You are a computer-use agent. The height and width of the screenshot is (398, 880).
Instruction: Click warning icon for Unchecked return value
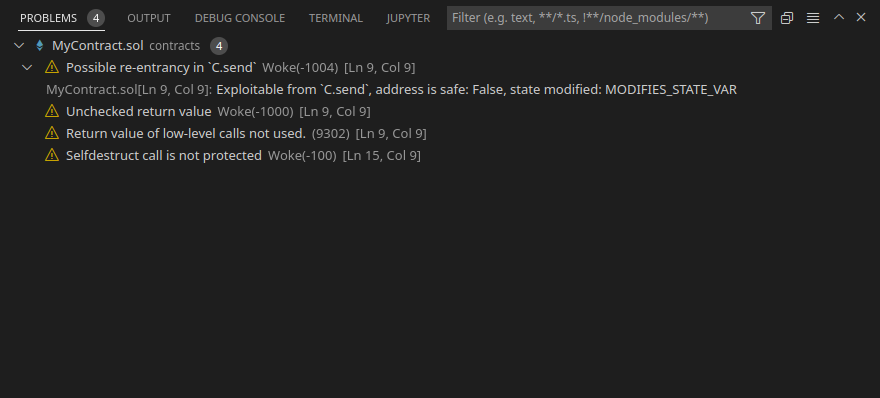click(x=52, y=111)
